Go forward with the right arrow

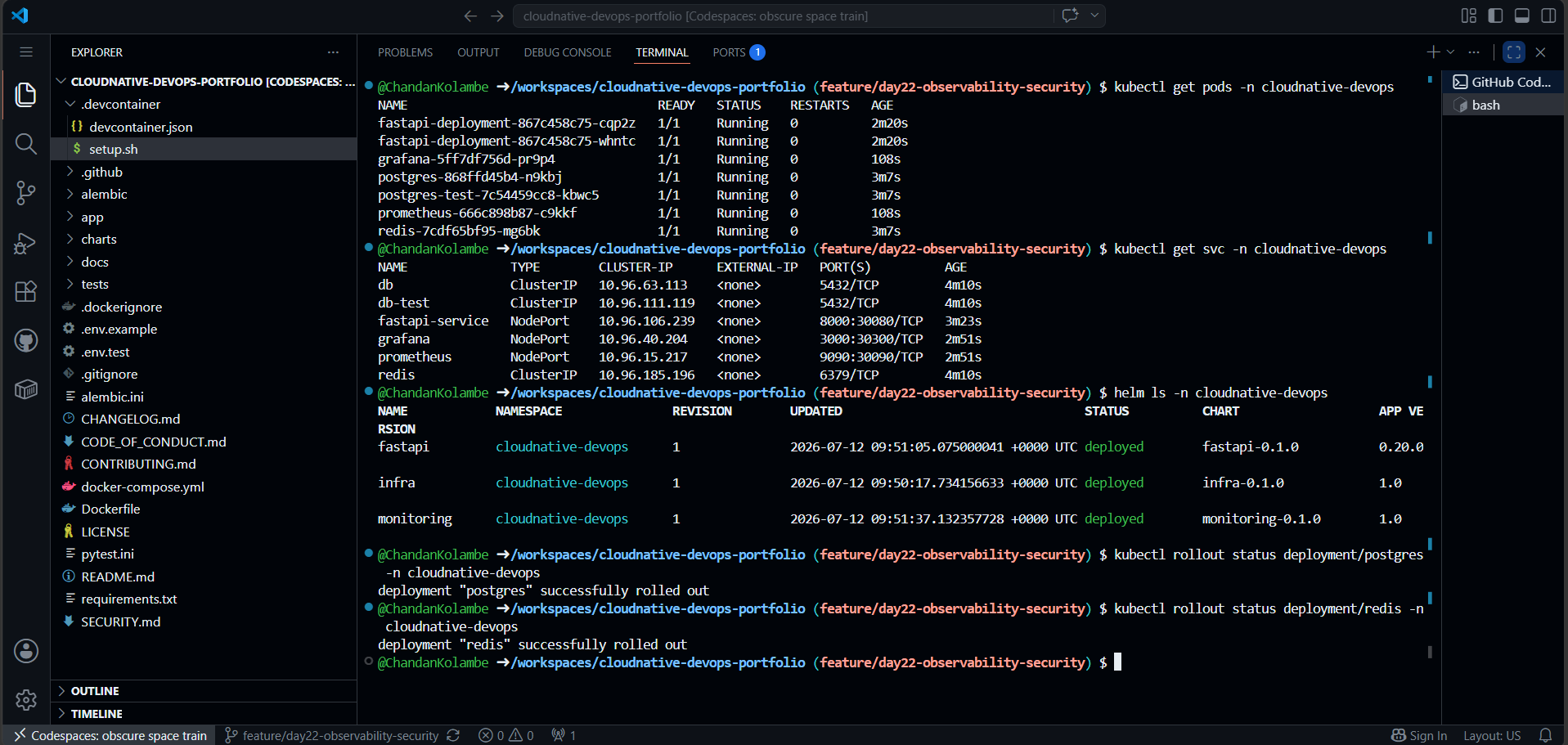tap(496, 16)
